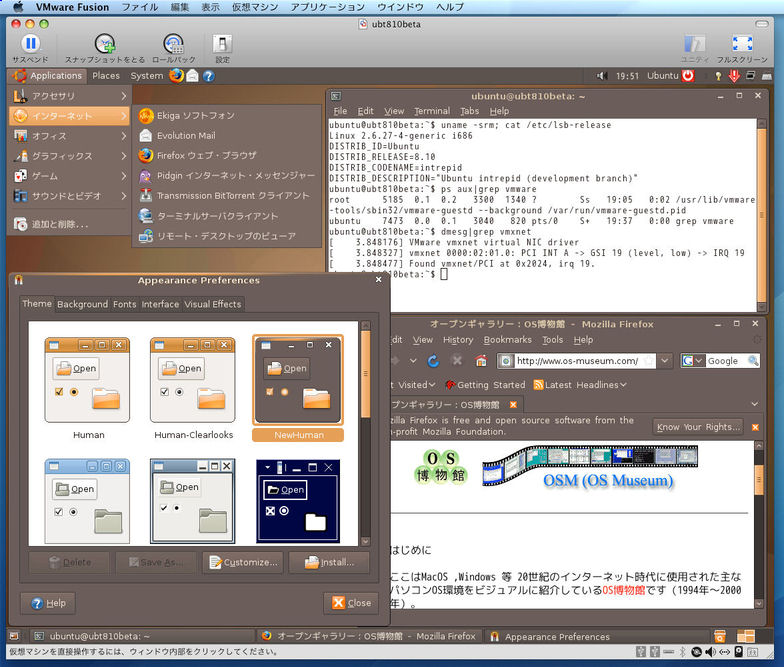This screenshot has height=667, width=784.
Task: Click the Firefox search magnifier icon
Action: (752, 360)
